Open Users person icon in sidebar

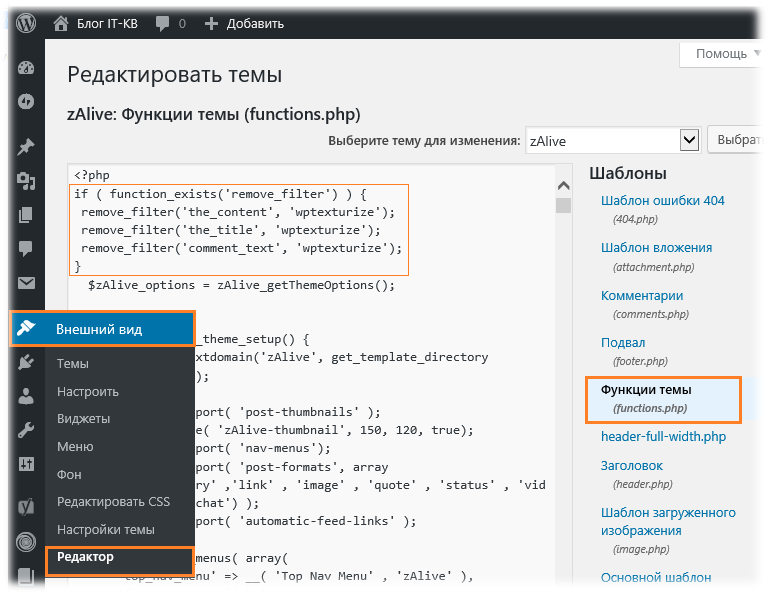click(x=26, y=396)
